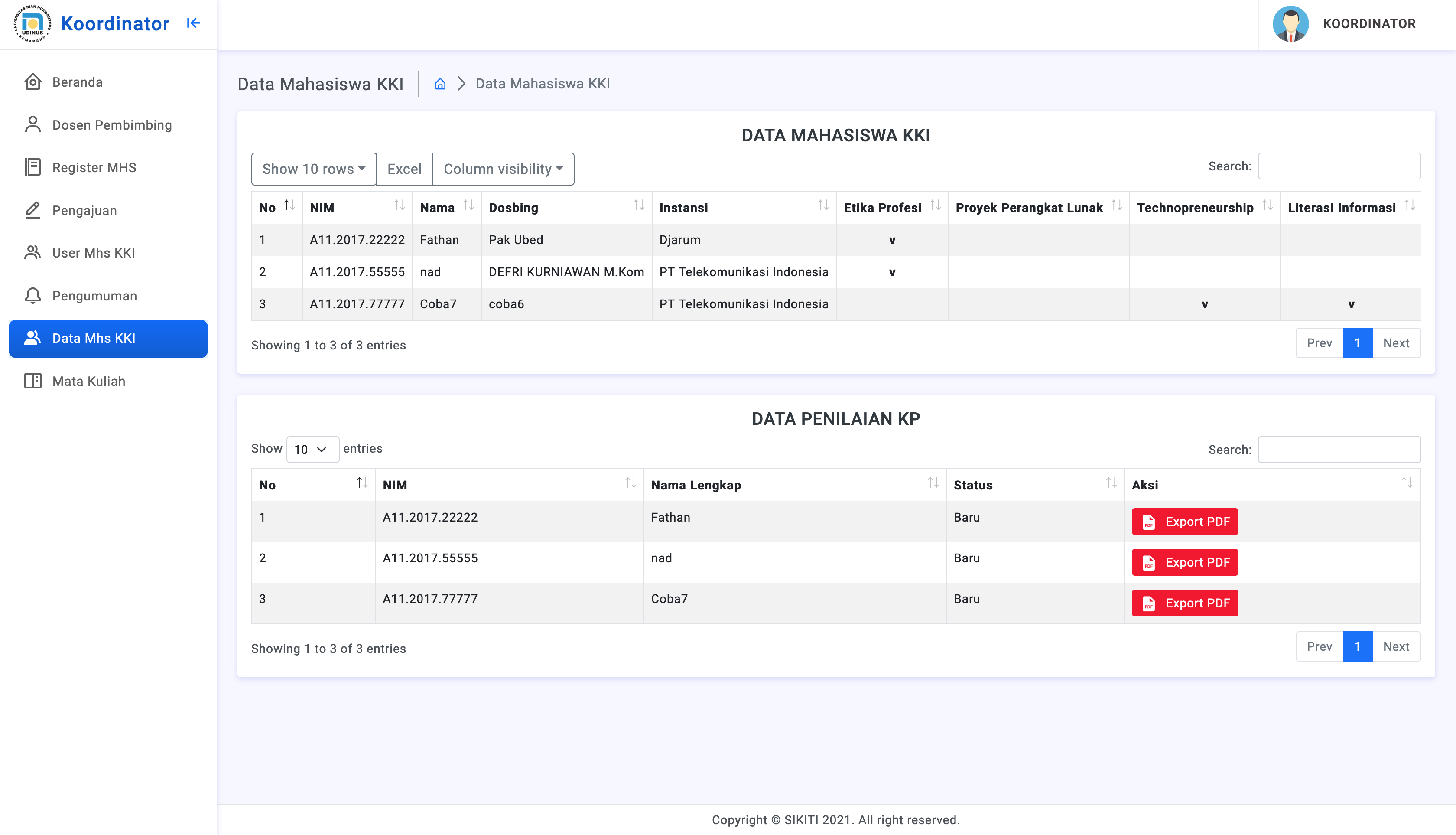Image resolution: width=1456 pixels, height=835 pixels.
Task: Sort by the Technopreneurship column
Action: pos(1204,207)
